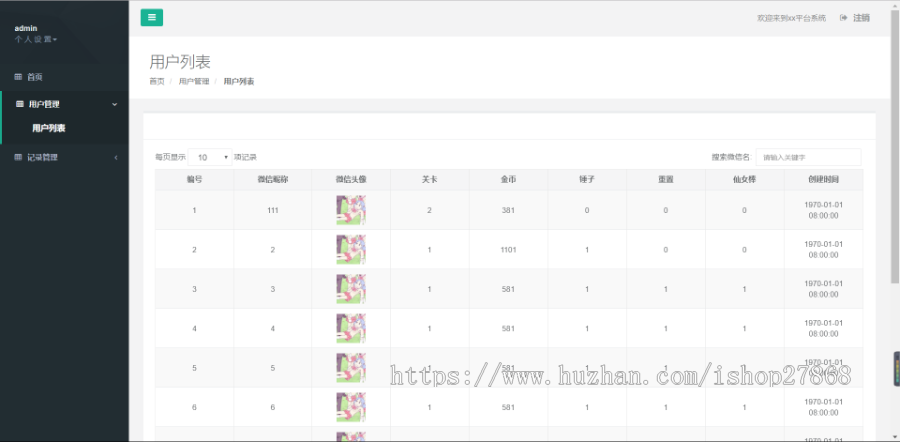This screenshot has width=900, height=442.
Task: Click the creation time in row 1
Action: click(824, 211)
